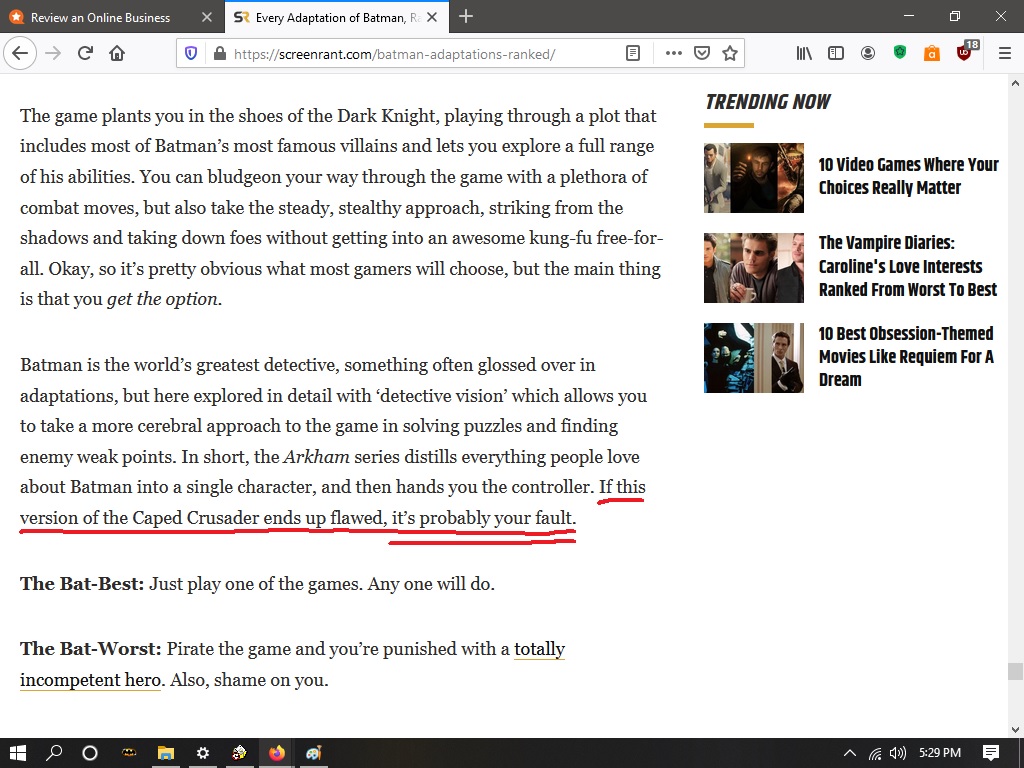Open the Firefox Account menu
The height and width of the screenshot is (768, 1024).
click(x=868, y=53)
